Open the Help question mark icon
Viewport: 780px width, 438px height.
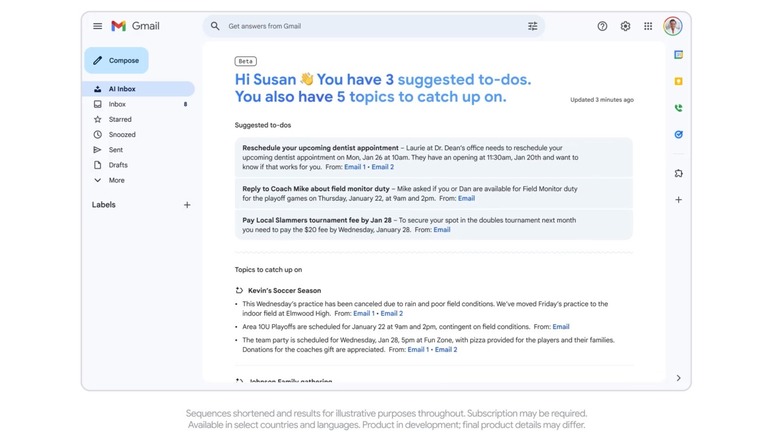pos(602,26)
